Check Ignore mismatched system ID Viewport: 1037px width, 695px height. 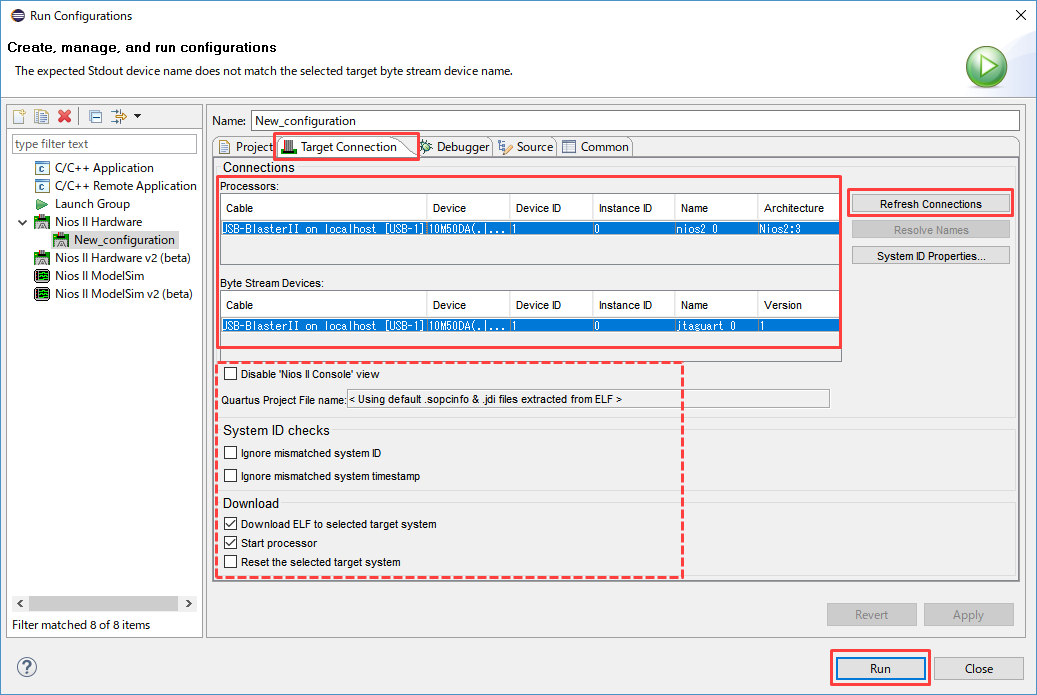[231, 453]
